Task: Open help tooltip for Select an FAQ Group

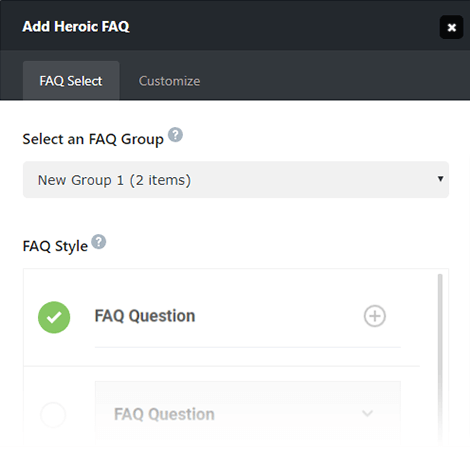Action: pyautogui.click(x=175, y=135)
